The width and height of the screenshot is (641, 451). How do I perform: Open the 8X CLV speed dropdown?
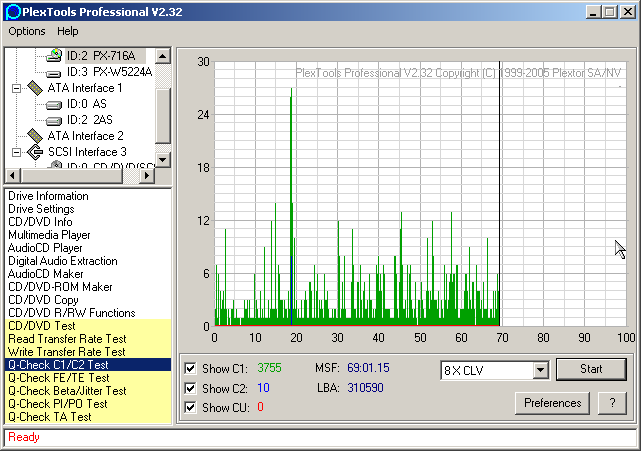[540, 370]
